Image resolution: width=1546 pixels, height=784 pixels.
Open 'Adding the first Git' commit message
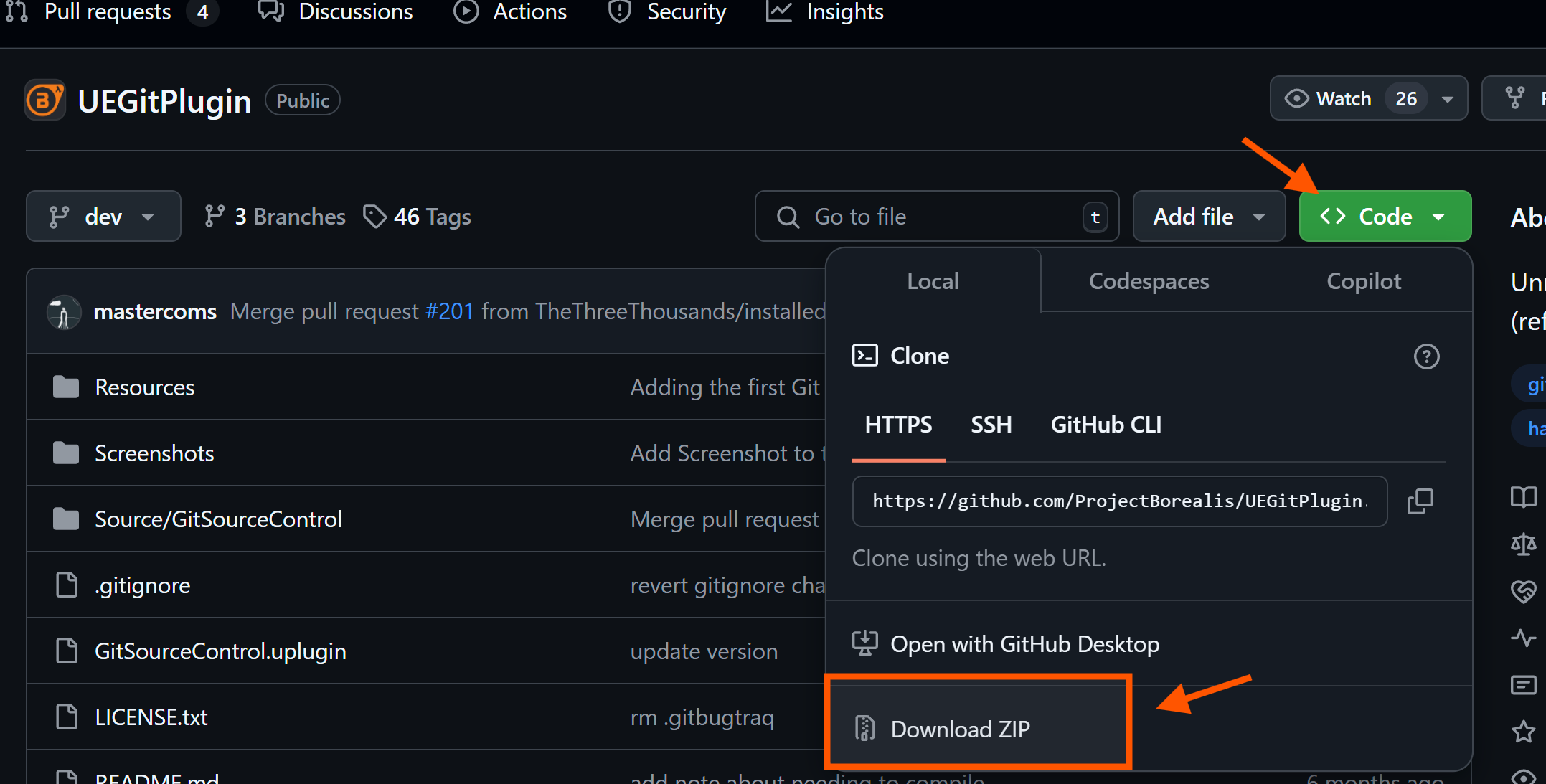pos(725,387)
